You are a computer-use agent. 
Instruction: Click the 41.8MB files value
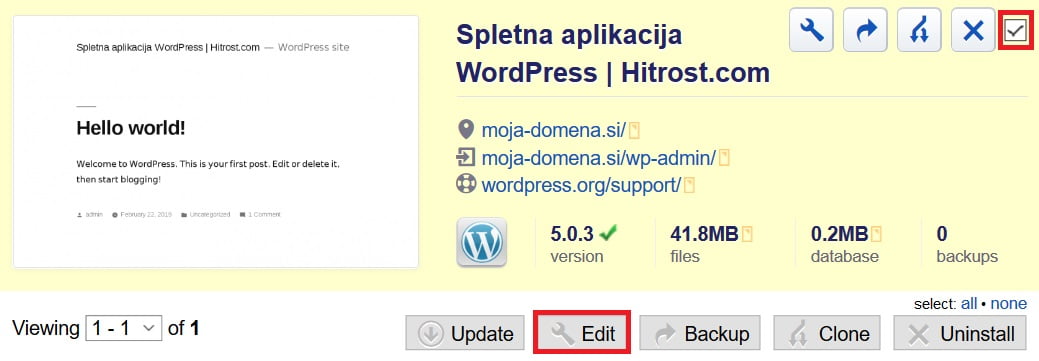point(704,234)
